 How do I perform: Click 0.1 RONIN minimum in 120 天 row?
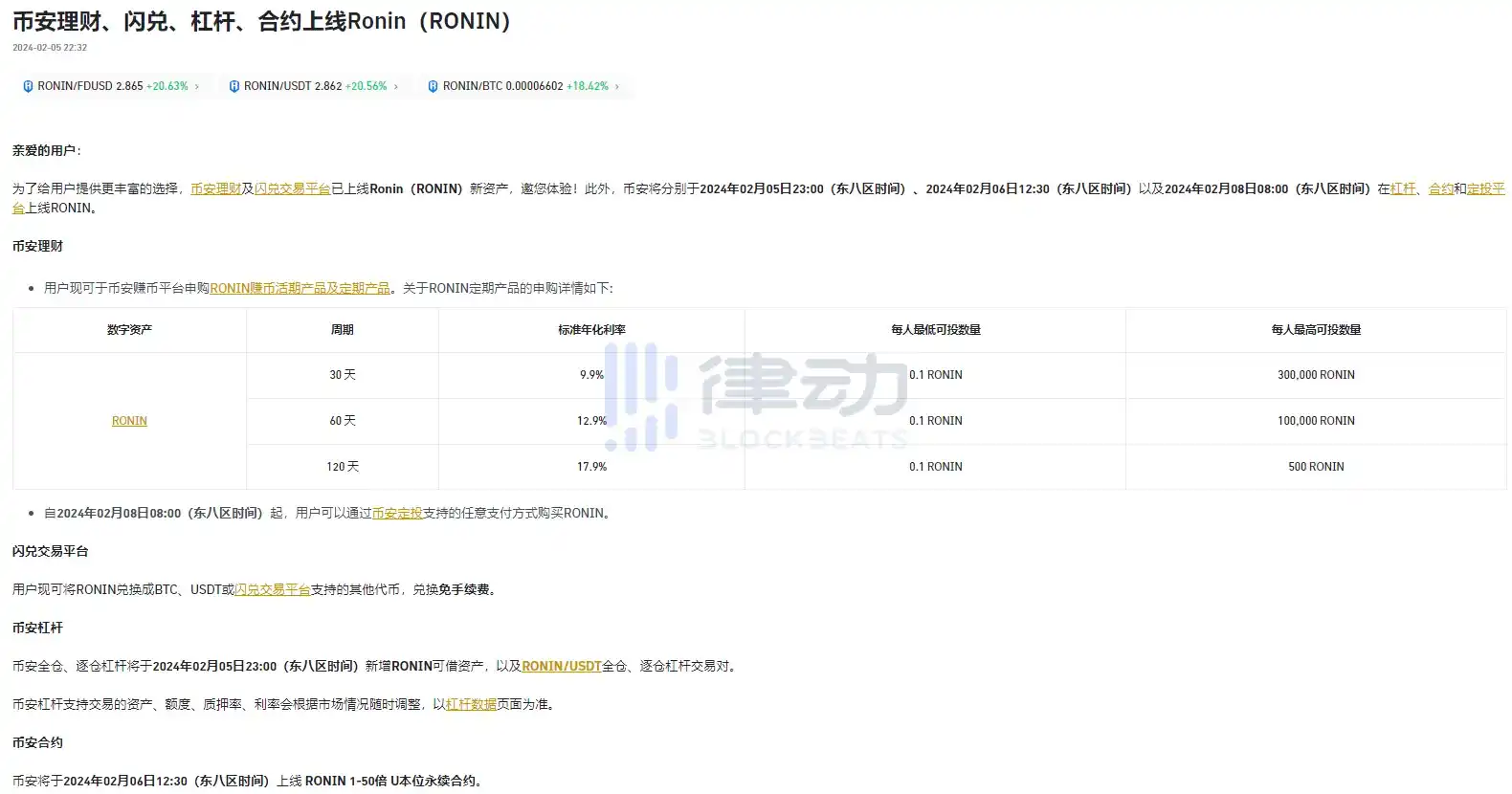[x=936, y=467]
